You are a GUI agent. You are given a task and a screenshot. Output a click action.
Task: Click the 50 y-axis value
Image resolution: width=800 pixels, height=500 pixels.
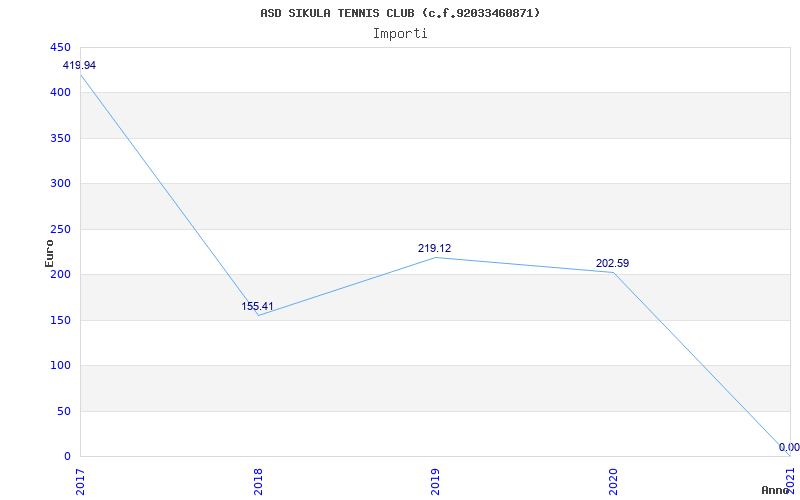64,411
